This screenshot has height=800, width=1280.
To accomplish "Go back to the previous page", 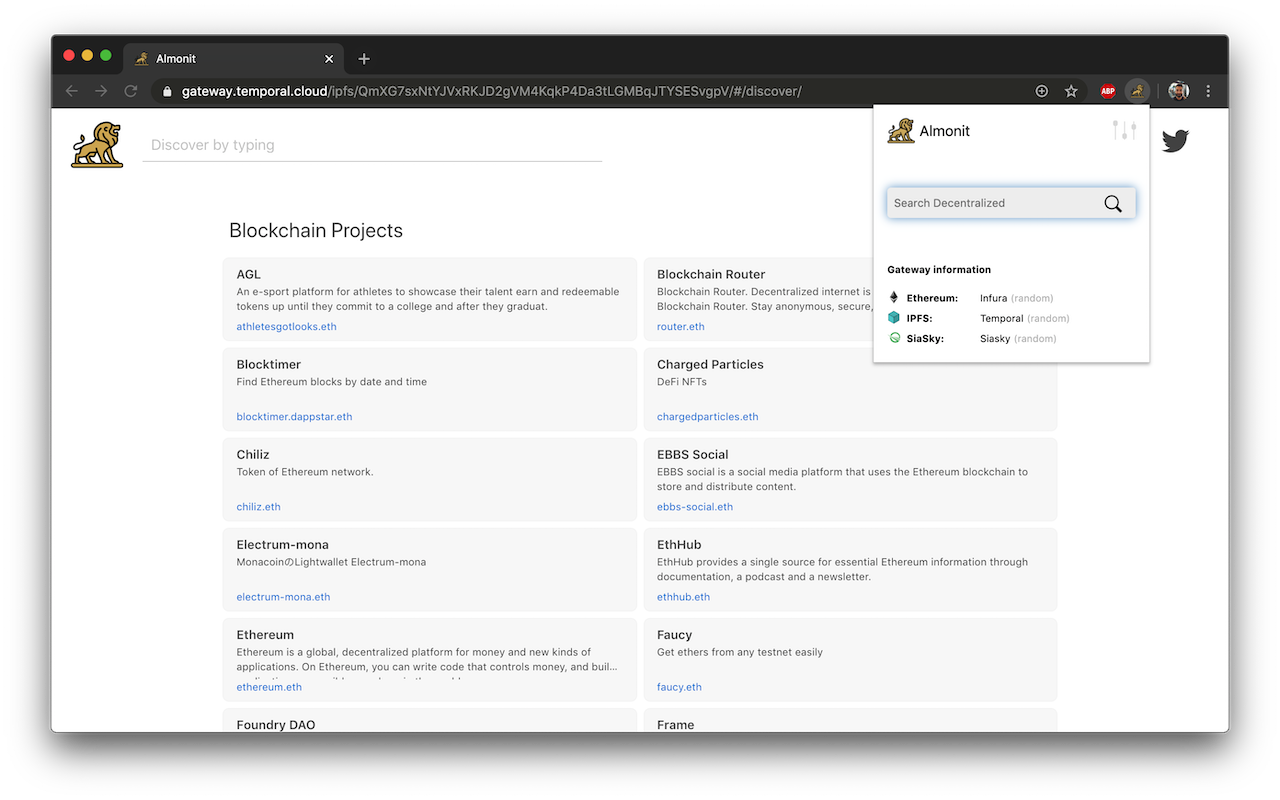I will pyautogui.click(x=71, y=91).
